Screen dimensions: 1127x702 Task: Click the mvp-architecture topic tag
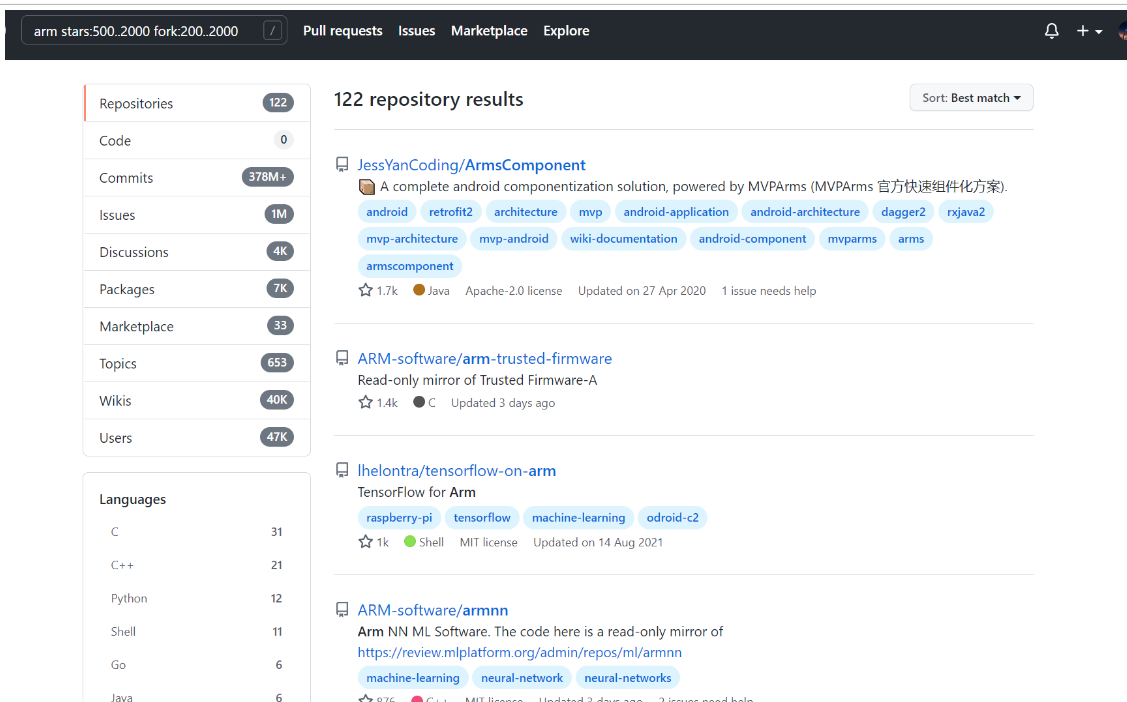412,239
